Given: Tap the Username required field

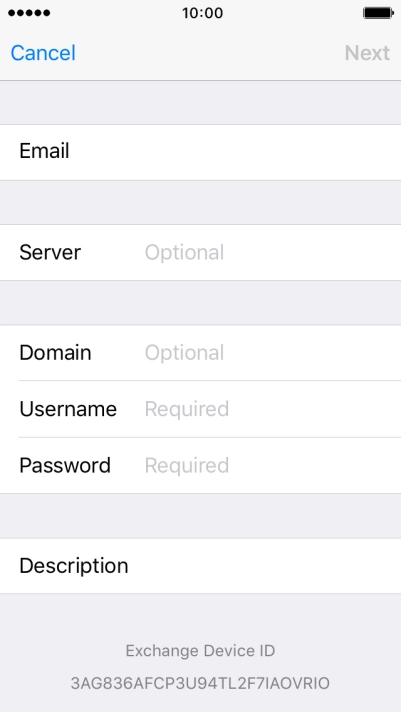Looking at the screenshot, I should click(200, 409).
